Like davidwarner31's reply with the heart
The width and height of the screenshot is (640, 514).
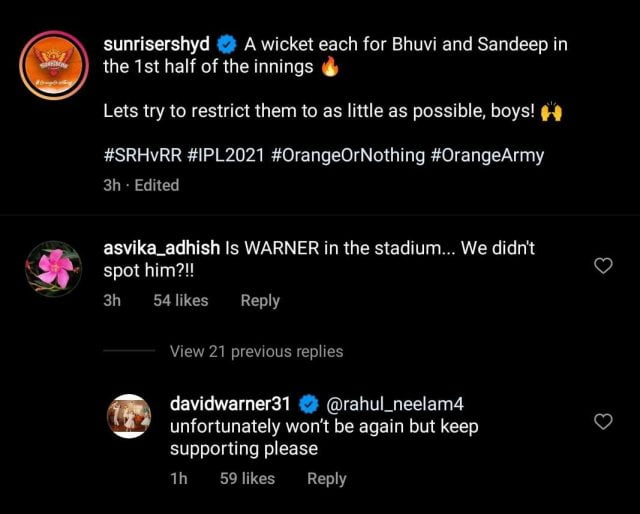[x=603, y=421]
